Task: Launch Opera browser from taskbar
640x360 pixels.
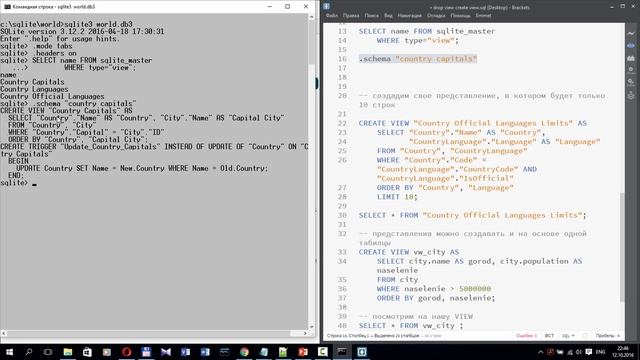Action: point(127,352)
